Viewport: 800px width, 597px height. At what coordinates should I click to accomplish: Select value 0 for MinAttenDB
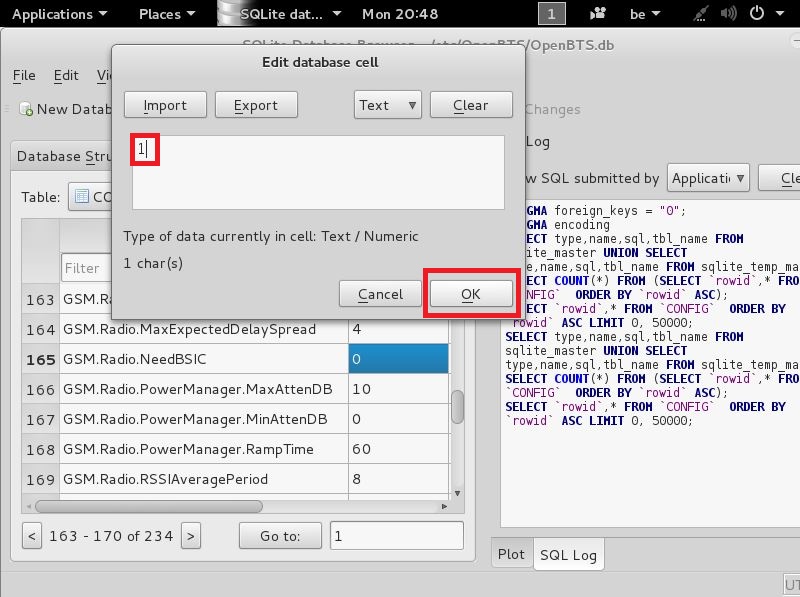pos(398,419)
